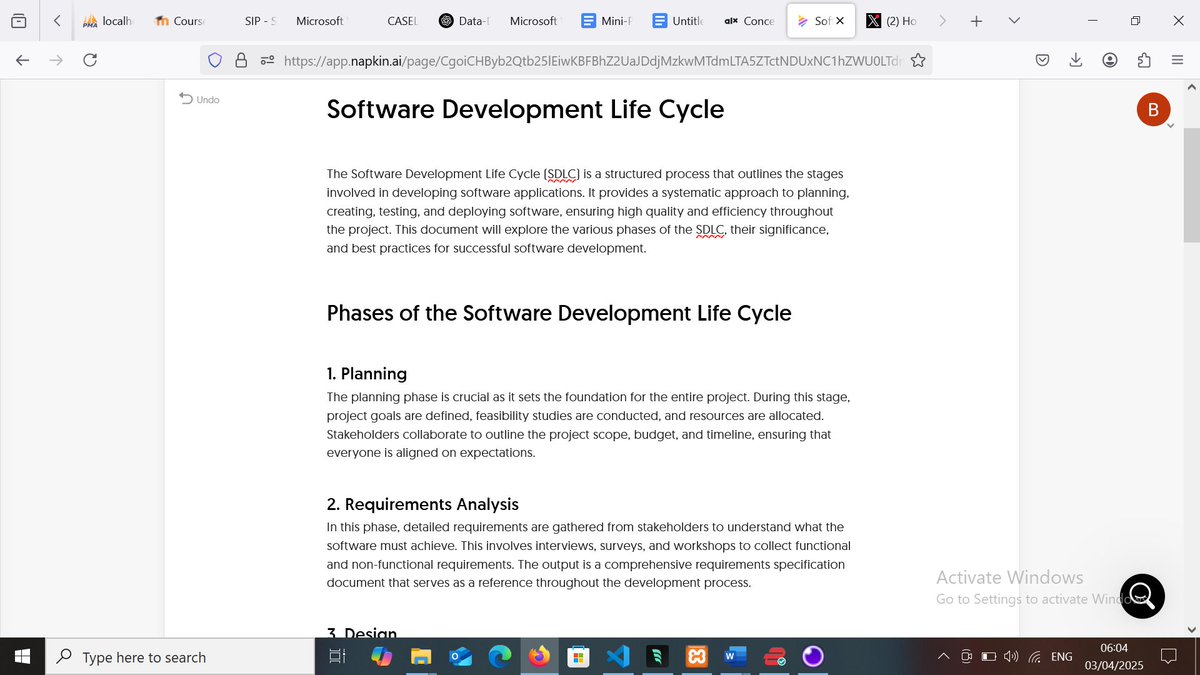Click the page vertical scrollbar thumb

[x=1191, y=185]
